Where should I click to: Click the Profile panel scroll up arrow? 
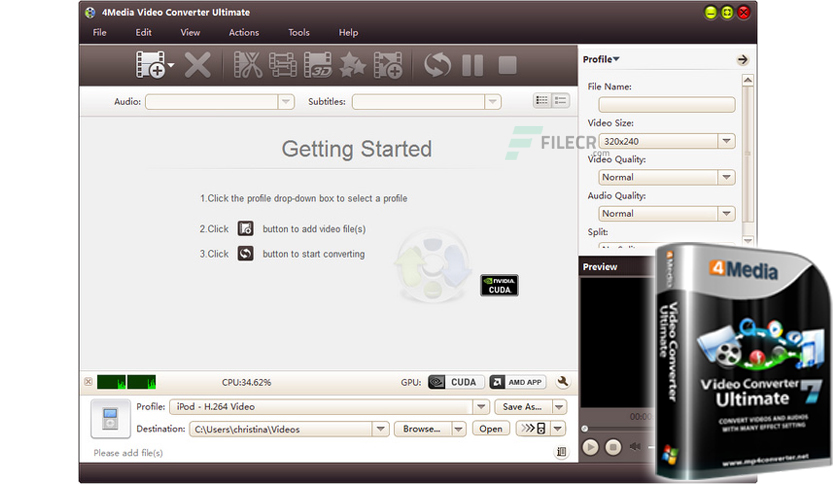pyautogui.click(x=747, y=80)
